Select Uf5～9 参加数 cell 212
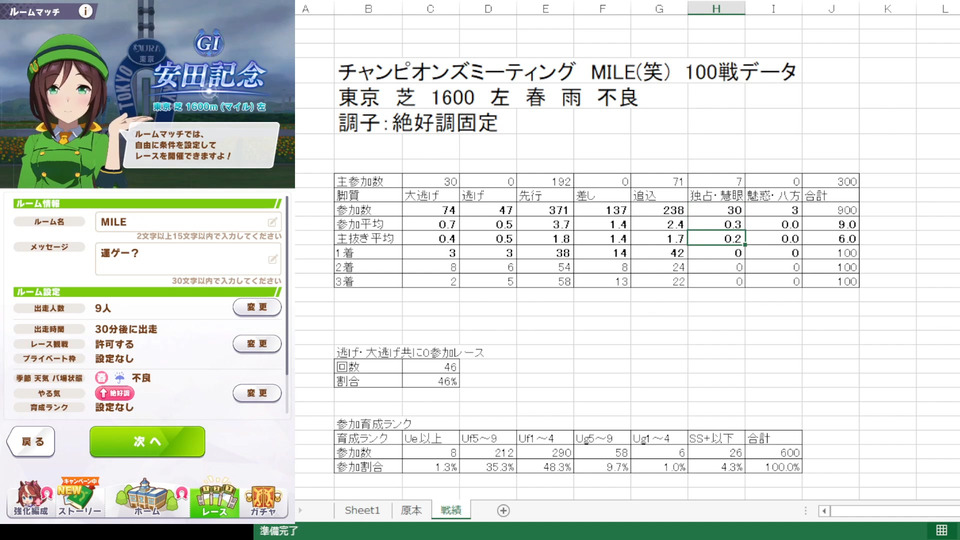960x540 pixels. [x=488, y=452]
